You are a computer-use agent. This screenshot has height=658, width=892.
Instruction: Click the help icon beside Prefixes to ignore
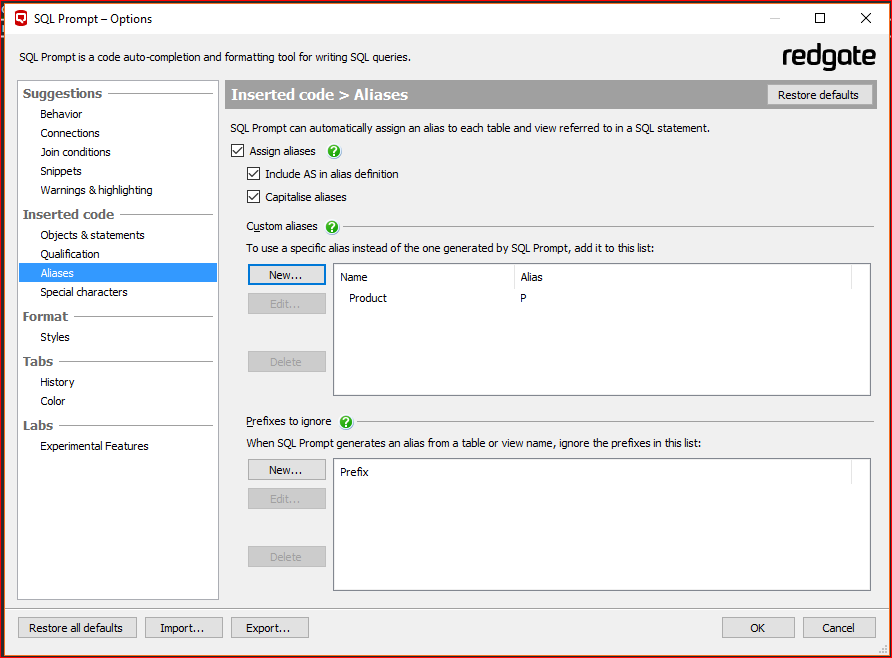[x=346, y=422]
